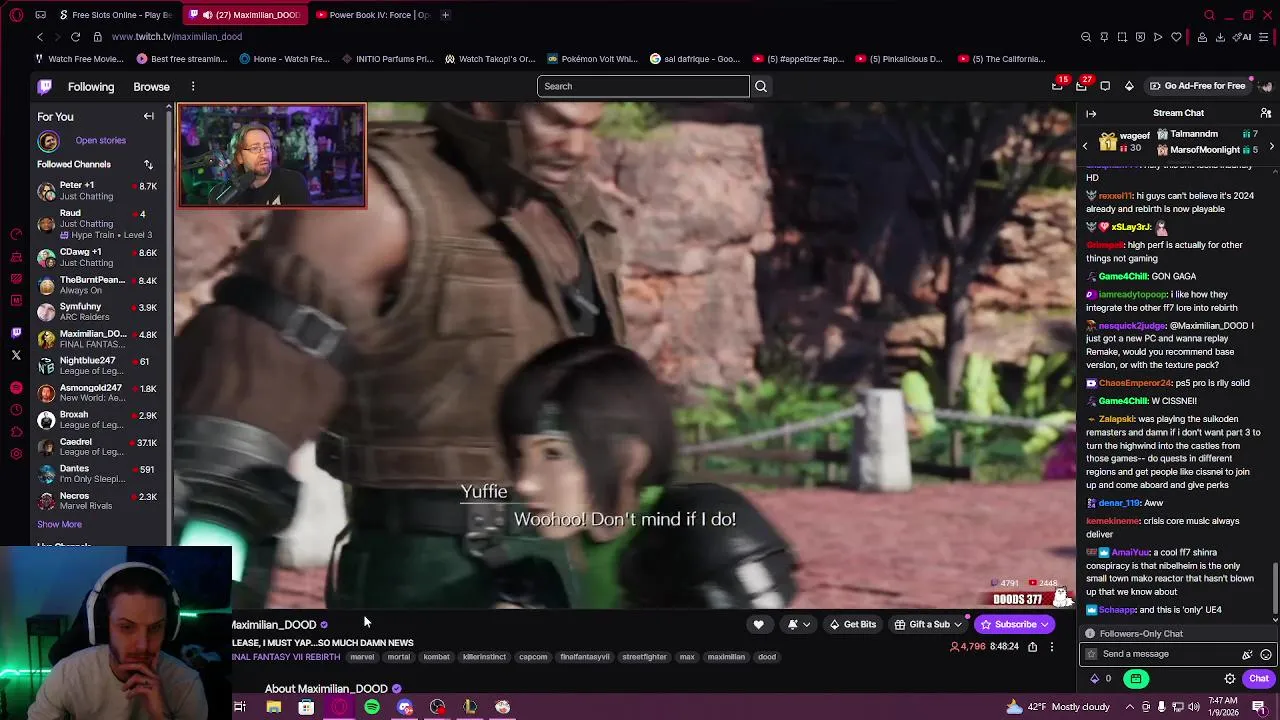This screenshot has width=1280, height=720.
Task: Select the Maximilian_DOOD browser tab
Action: coord(245,15)
